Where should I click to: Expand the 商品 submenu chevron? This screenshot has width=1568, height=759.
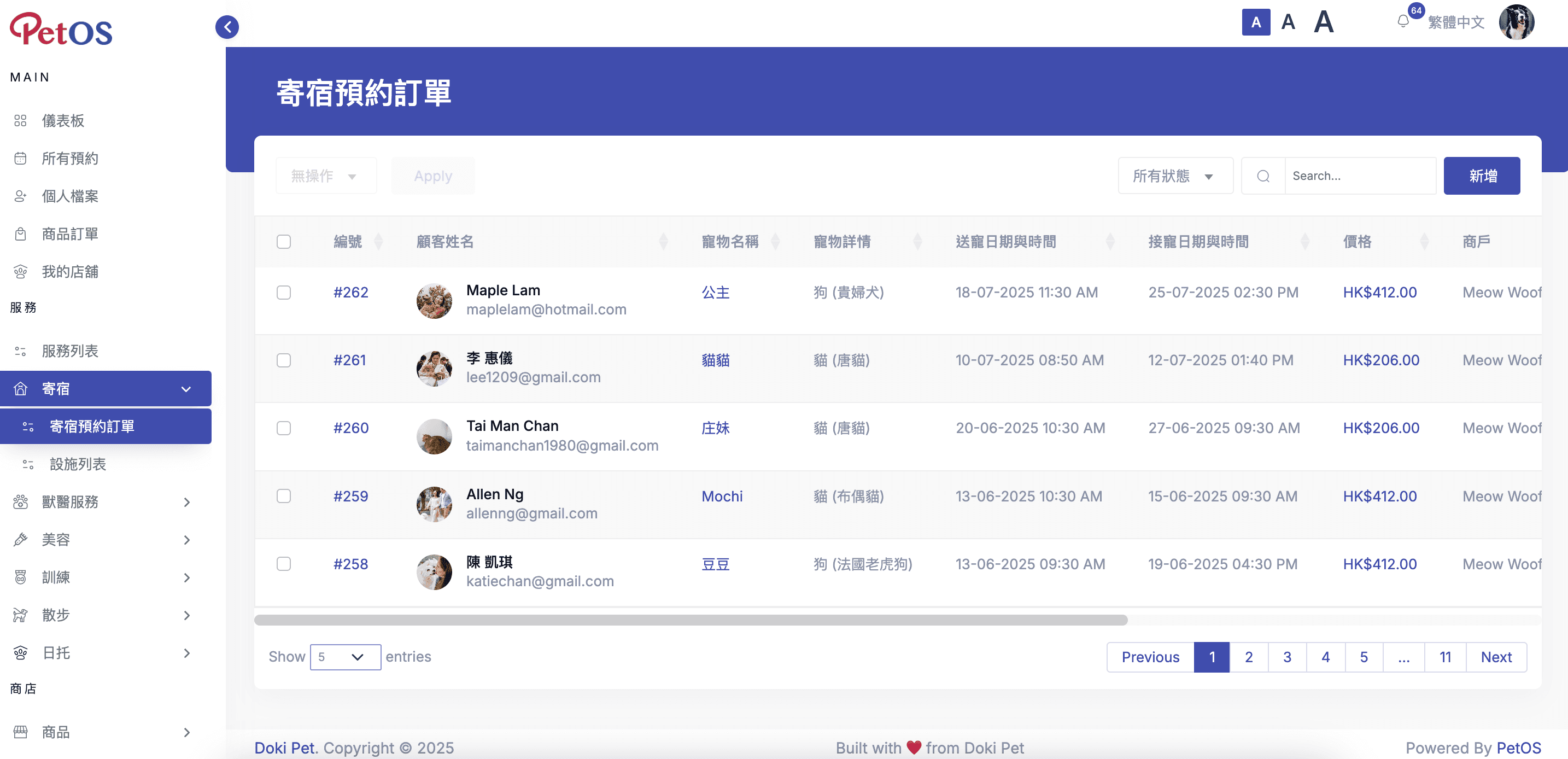tap(186, 732)
